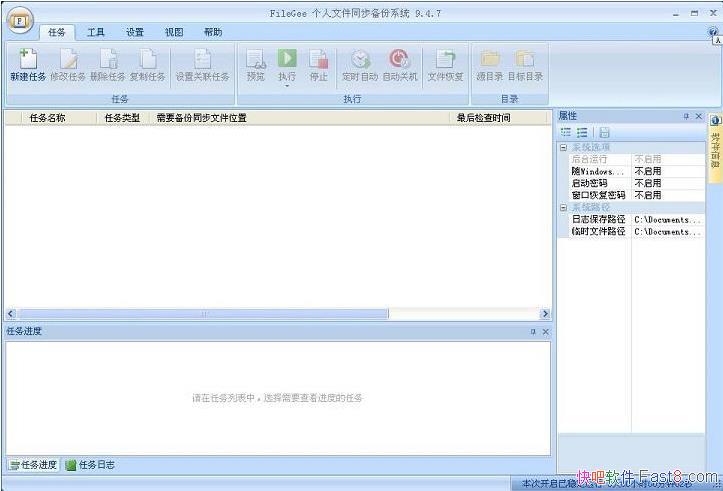This screenshot has height=491, width=723.
Task: Collapse the 系统路径 group
Action: [563, 207]
